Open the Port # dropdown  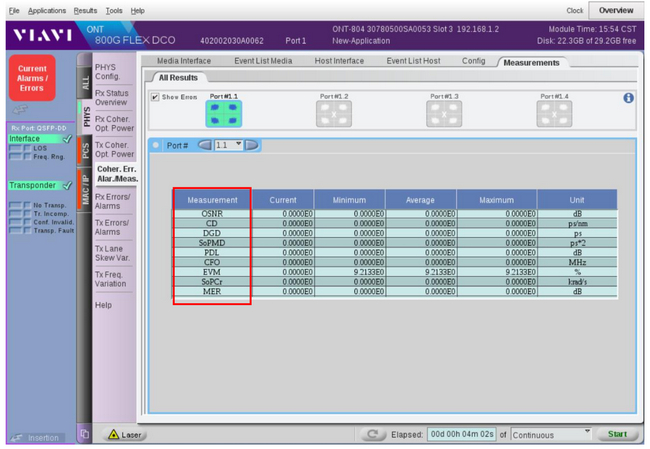coord(230,145)
